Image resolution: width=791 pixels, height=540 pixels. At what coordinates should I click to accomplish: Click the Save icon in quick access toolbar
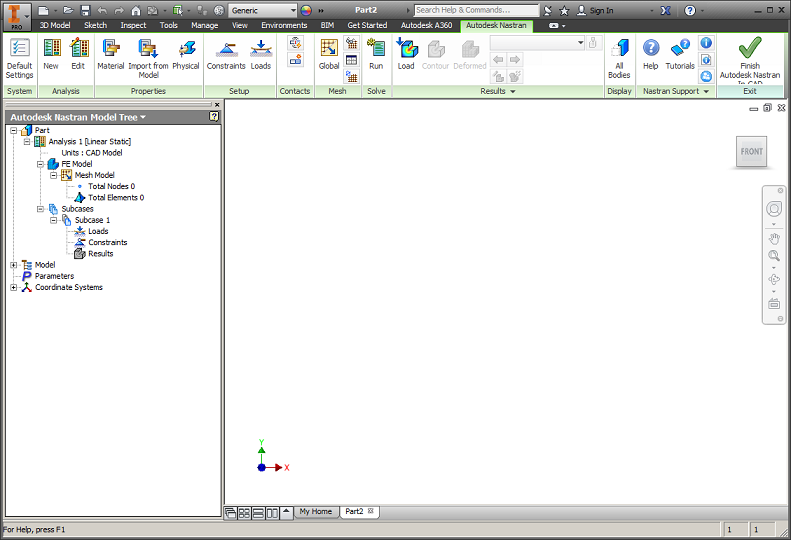pos(85,10)
